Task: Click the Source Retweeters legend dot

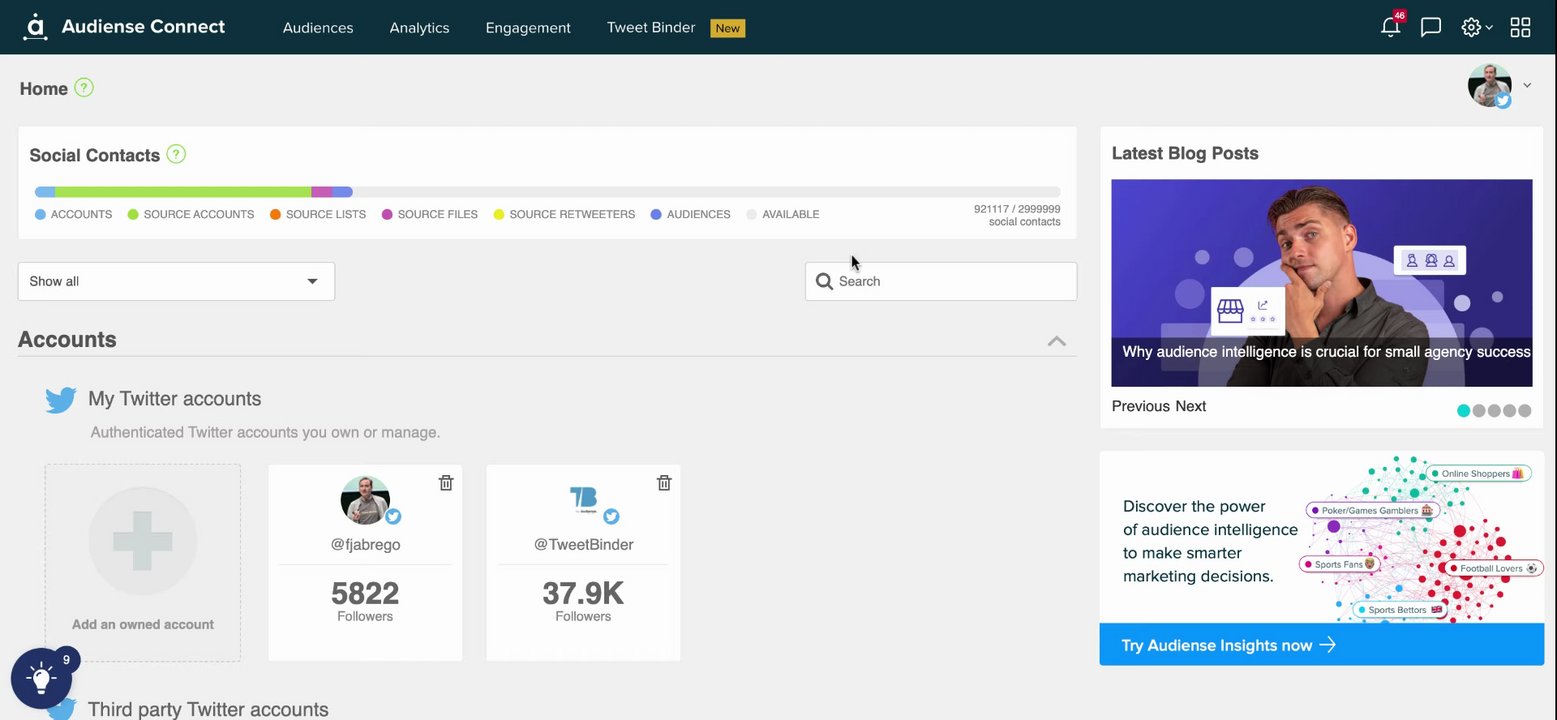Action: (x=499, y=214)
